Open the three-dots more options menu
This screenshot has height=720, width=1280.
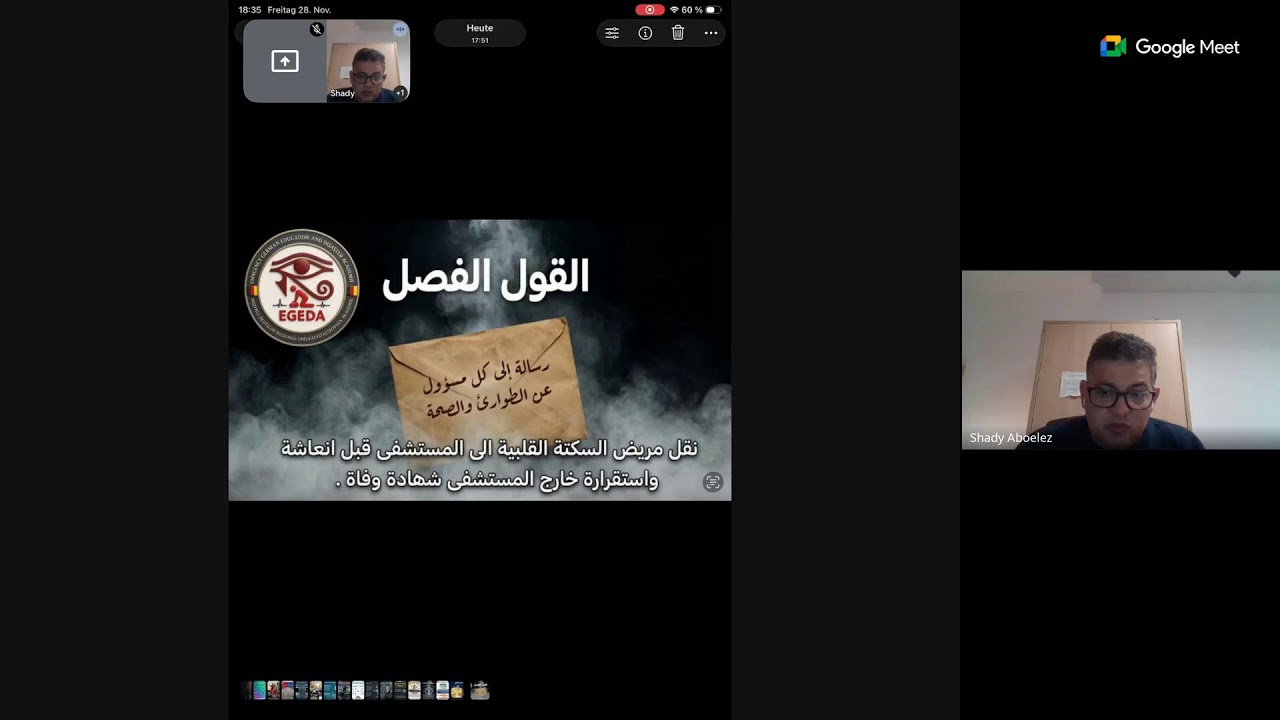click(711, 33)
